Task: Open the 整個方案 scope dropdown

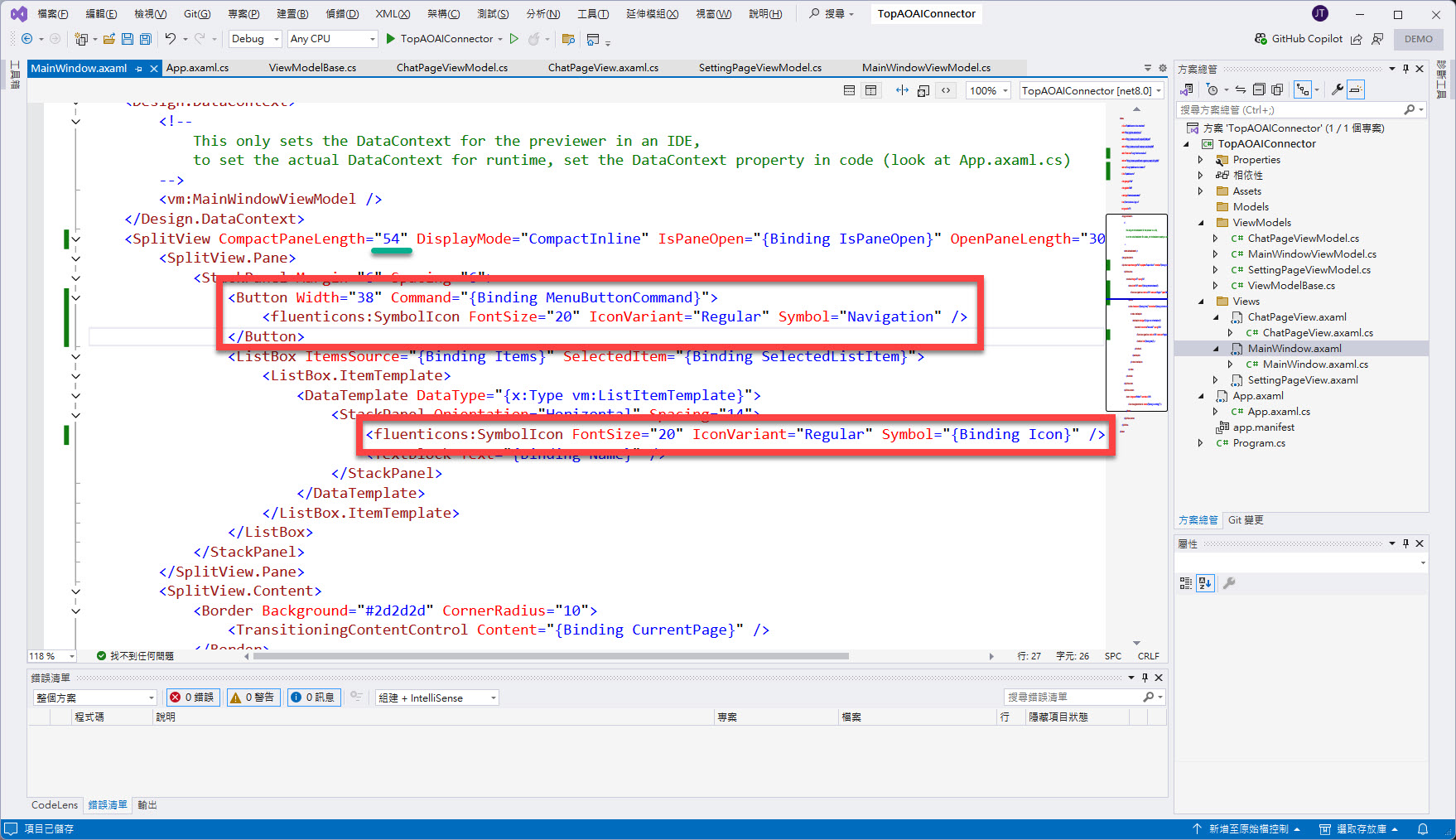Action: click(94, 698)
